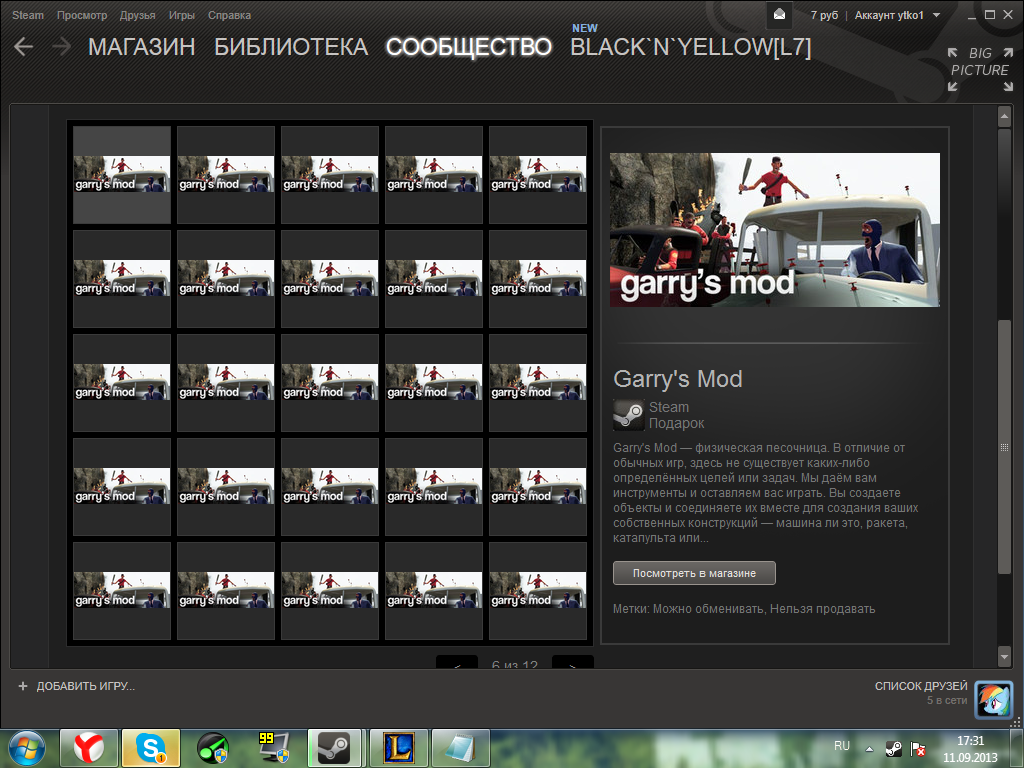Viewport: 1024px width, 768px height.
Task: Open Skype from the taskbar
Action: pos(151,748)
